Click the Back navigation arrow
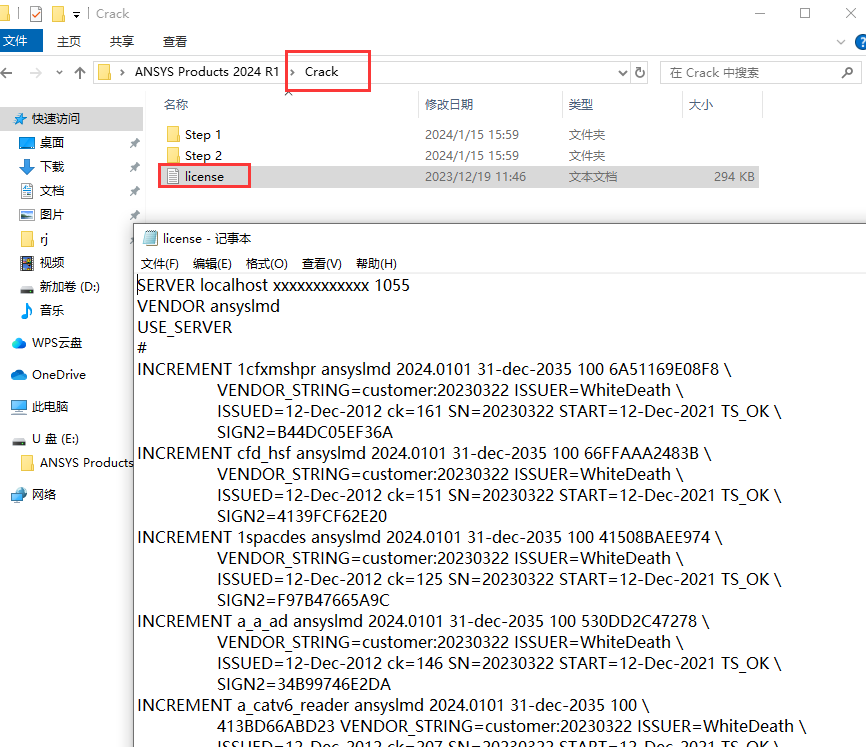 click(7, 72)
